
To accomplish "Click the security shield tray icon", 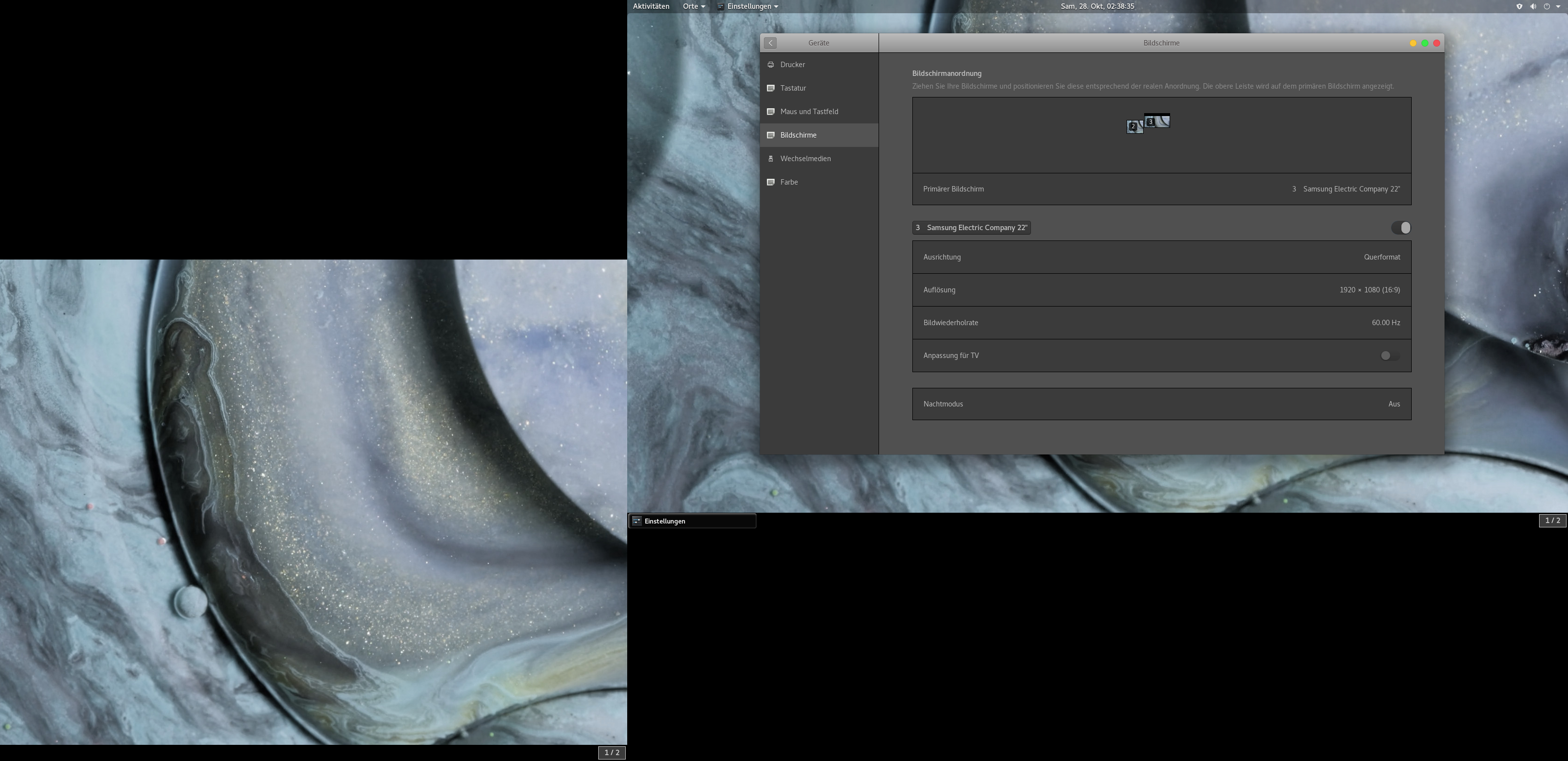I will (x=1519, y=6).
